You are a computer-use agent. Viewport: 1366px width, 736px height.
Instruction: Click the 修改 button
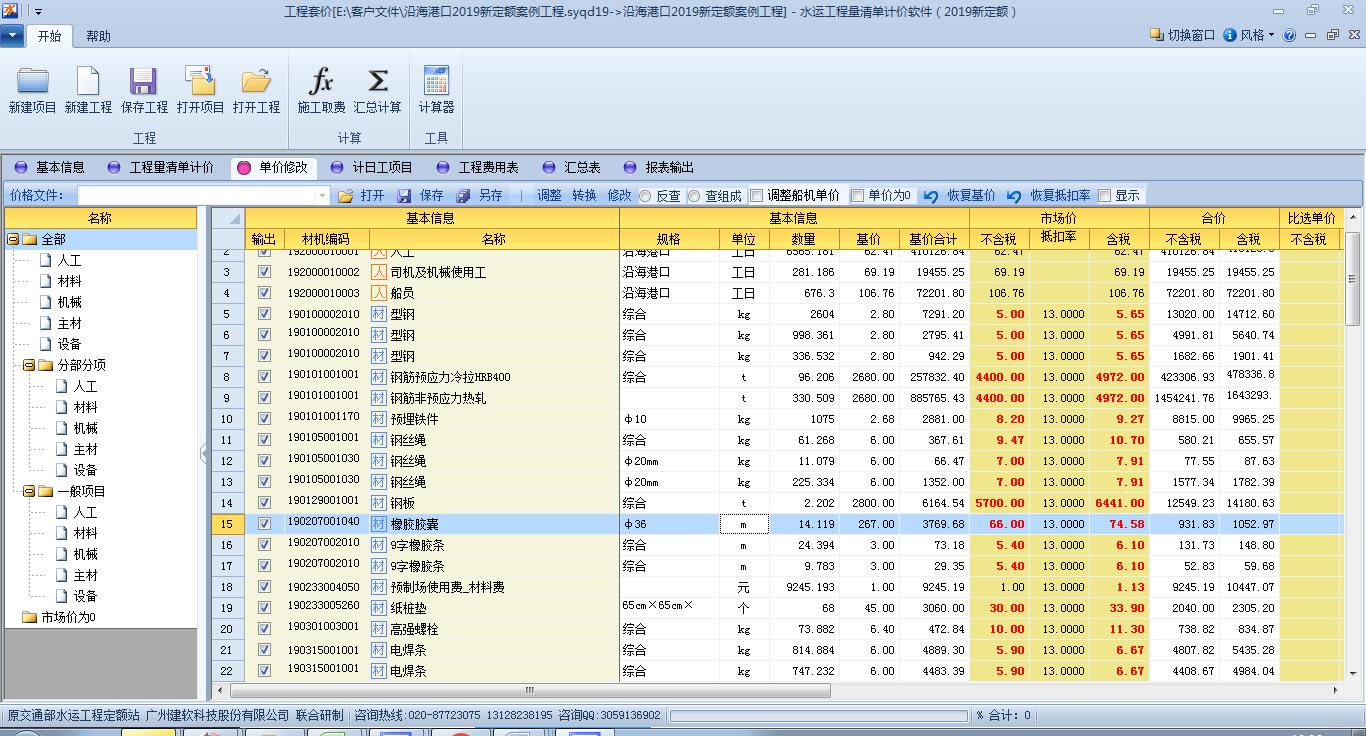click(x=620, y=196)
